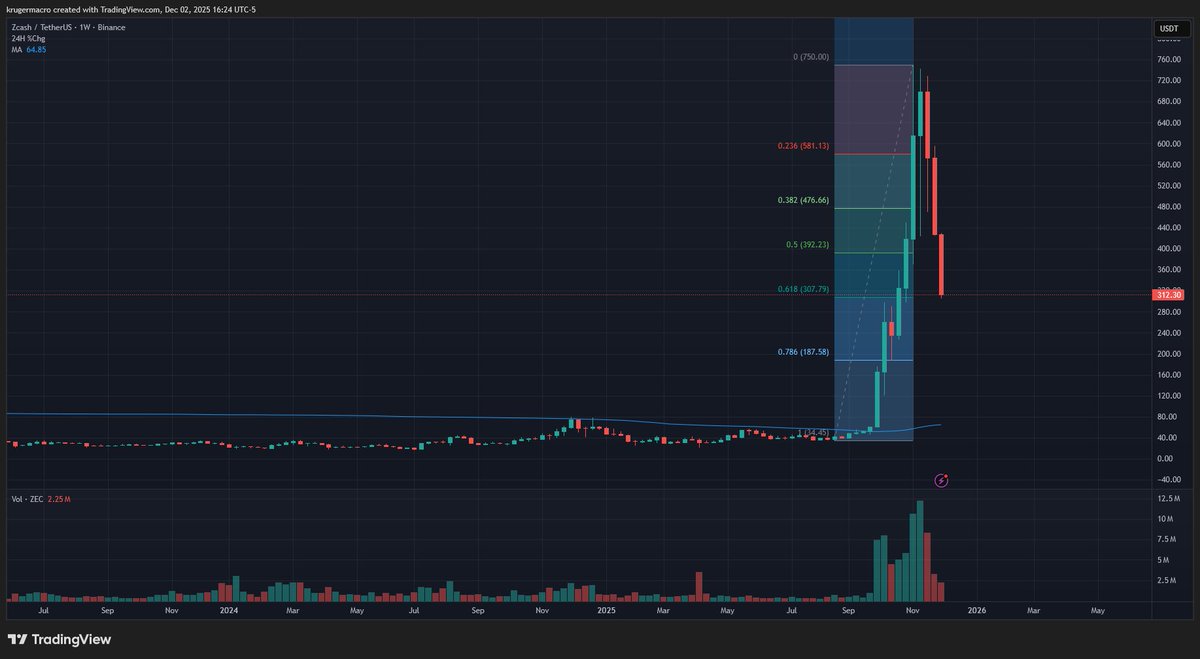Viewport: 1200px width, 659px height.
Task: Click the 0.00 price axis label
Action: [x=1165, y=459]
